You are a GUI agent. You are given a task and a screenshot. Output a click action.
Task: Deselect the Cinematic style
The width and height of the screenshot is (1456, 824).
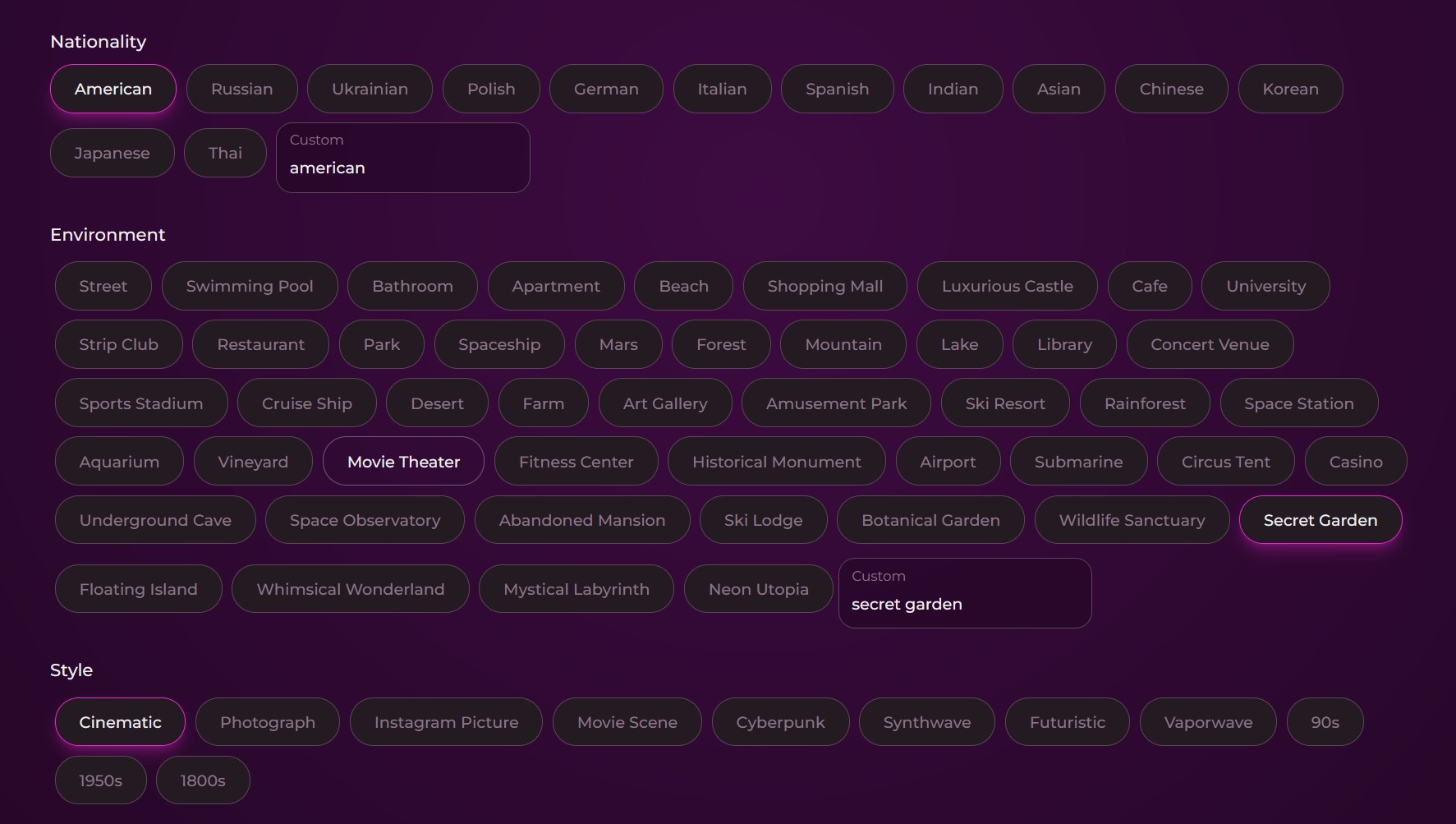click(120, 721)
